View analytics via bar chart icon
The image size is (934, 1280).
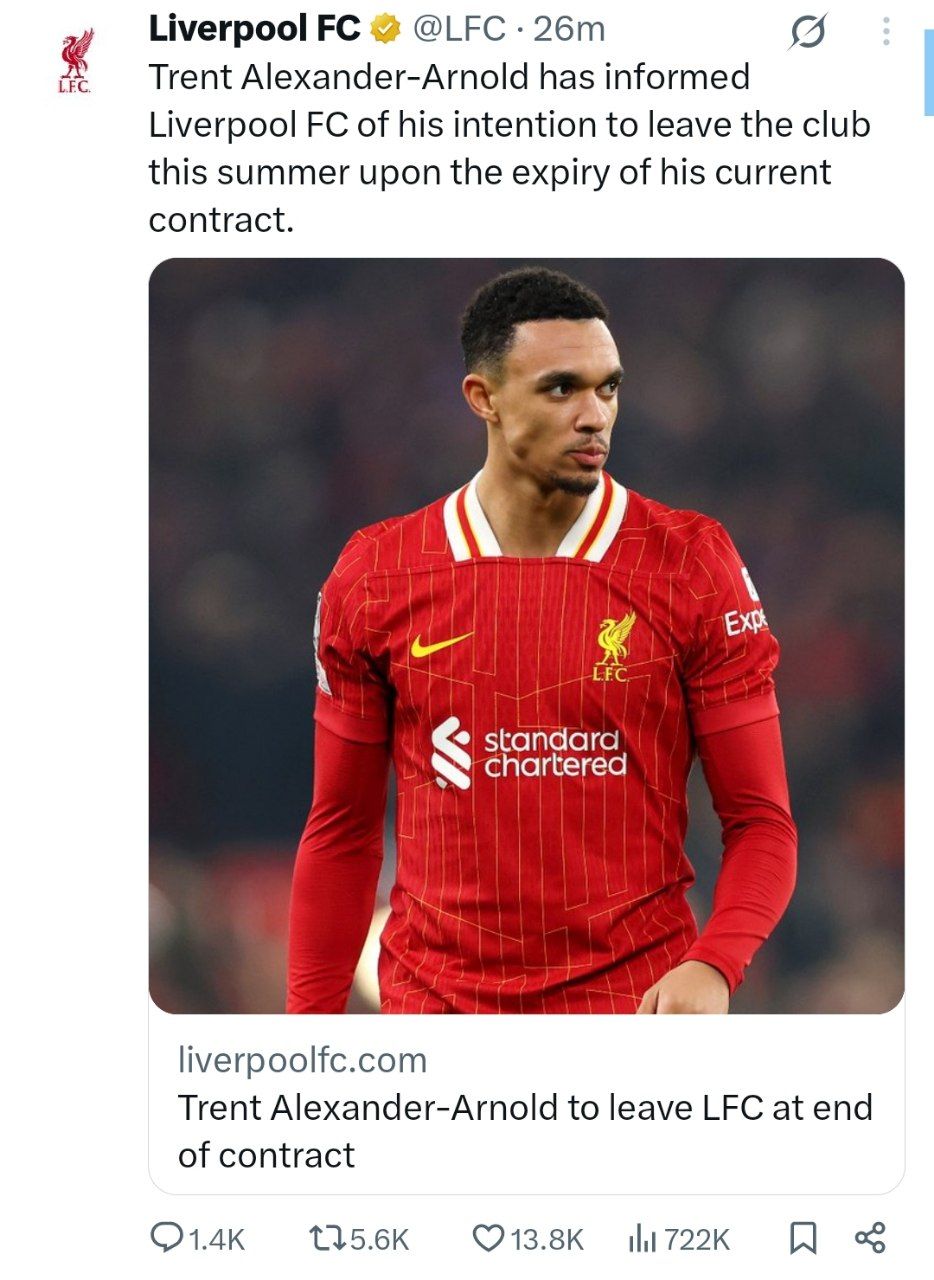pyautogui.click(x=641, y=1238)
